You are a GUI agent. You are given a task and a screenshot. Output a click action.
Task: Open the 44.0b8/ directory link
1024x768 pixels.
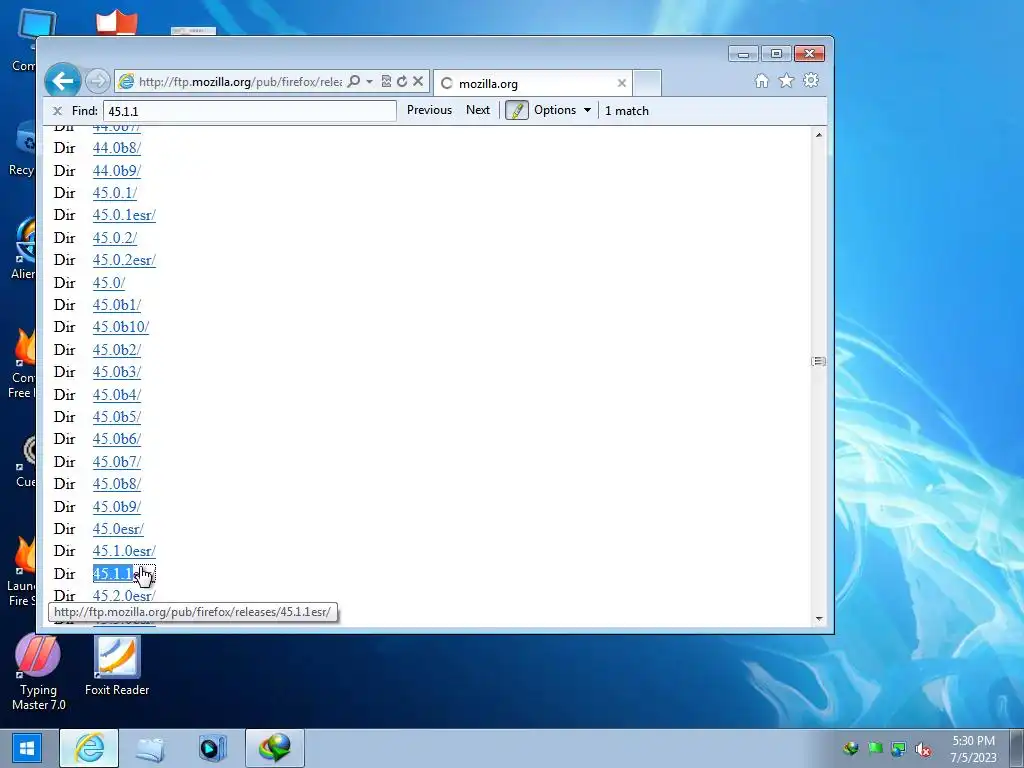click(117, 148)
